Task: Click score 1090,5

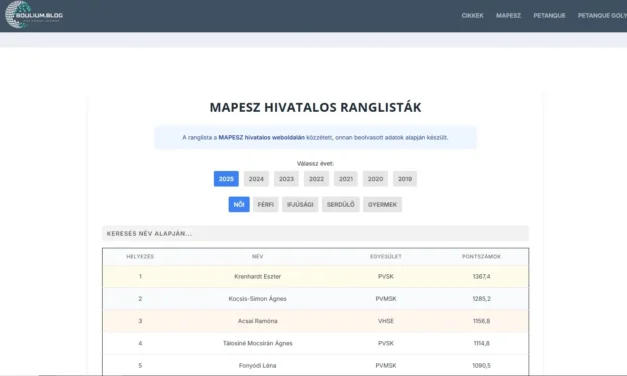Action: pyautogui.click(x=481, y=366)
